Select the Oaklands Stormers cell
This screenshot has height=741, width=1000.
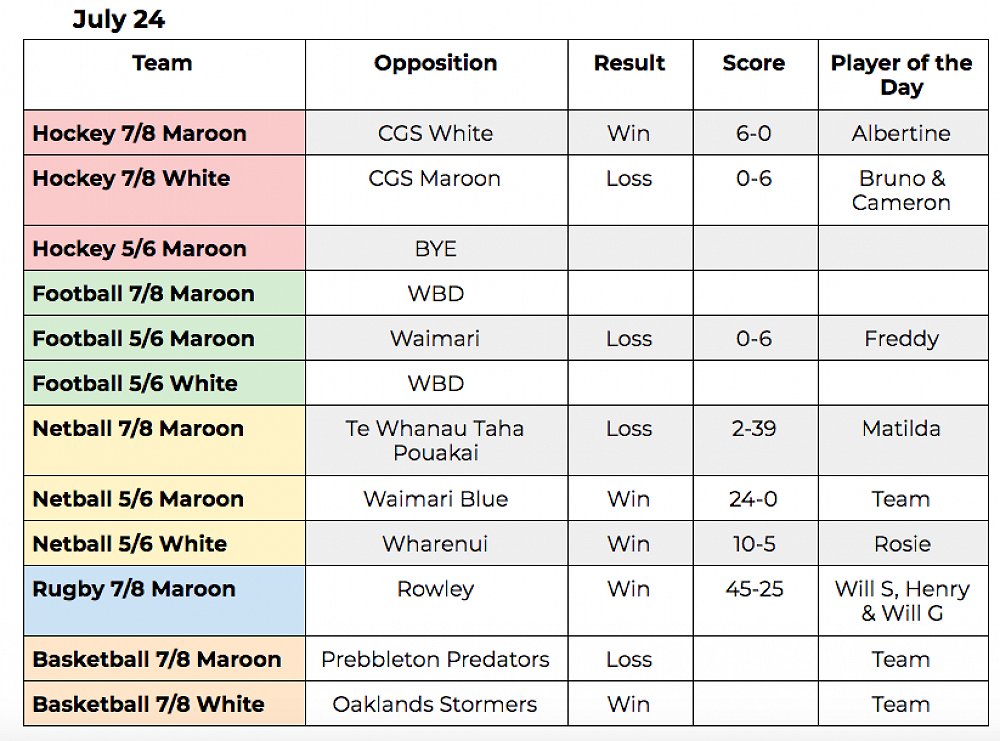point(435,705)
